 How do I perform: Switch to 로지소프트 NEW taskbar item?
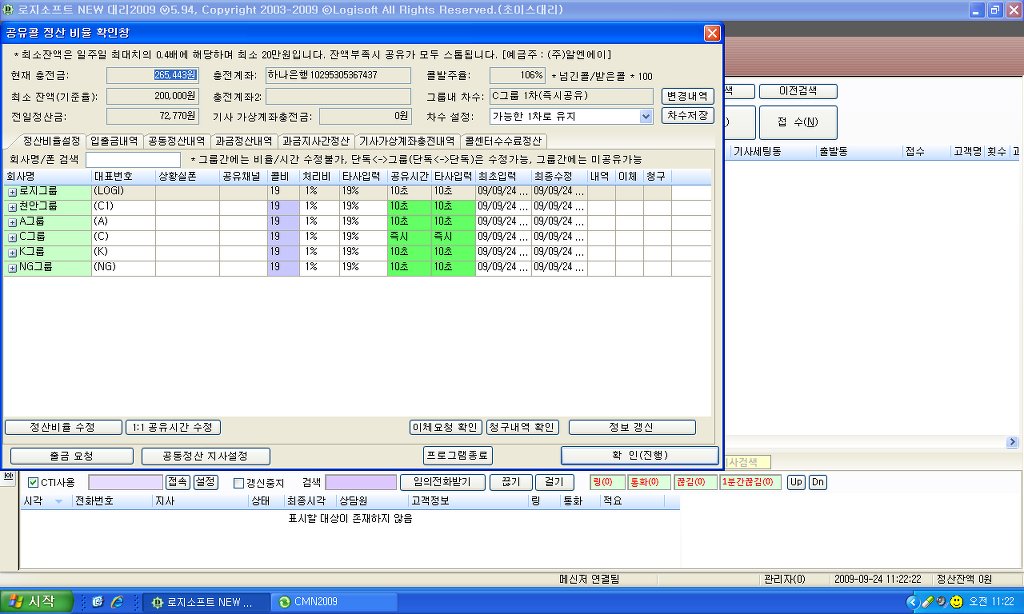[206, 602]
